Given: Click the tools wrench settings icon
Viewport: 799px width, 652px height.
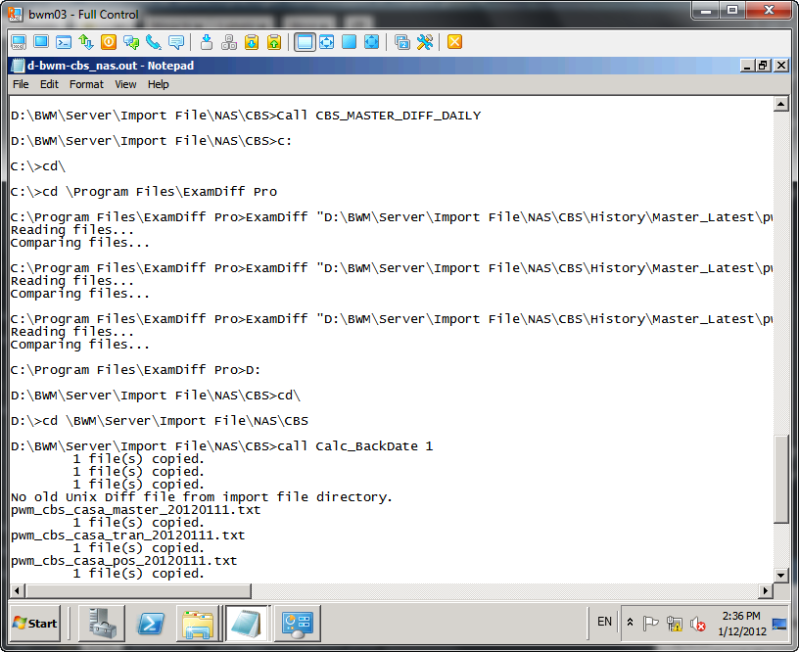Looking at the screenshot, I should [x=425, y=42].
